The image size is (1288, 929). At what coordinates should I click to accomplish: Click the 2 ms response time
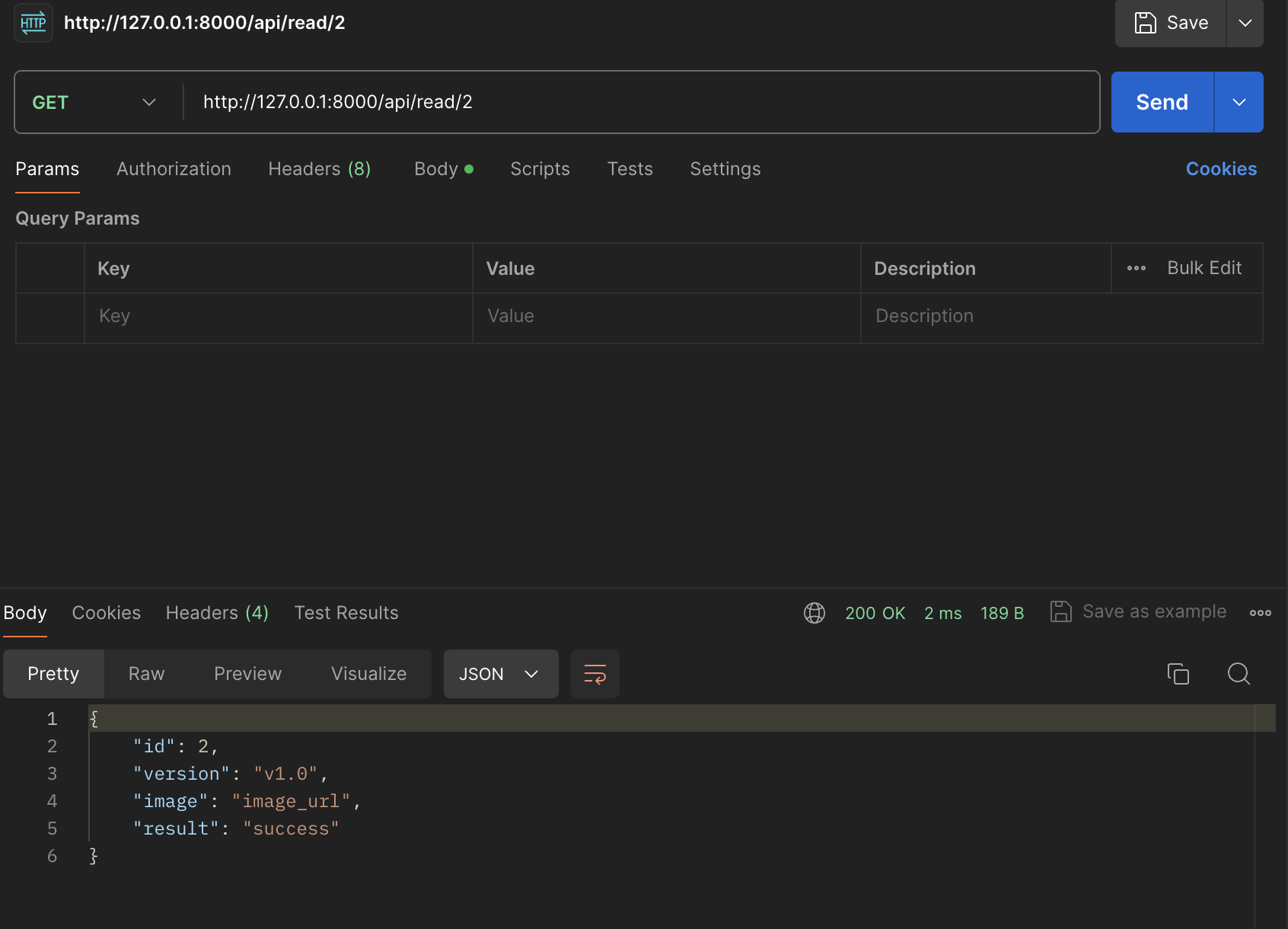pos(942,613)
